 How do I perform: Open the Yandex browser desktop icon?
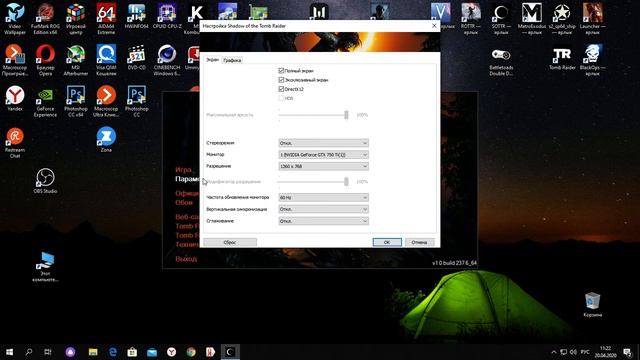tap(15, 98)
